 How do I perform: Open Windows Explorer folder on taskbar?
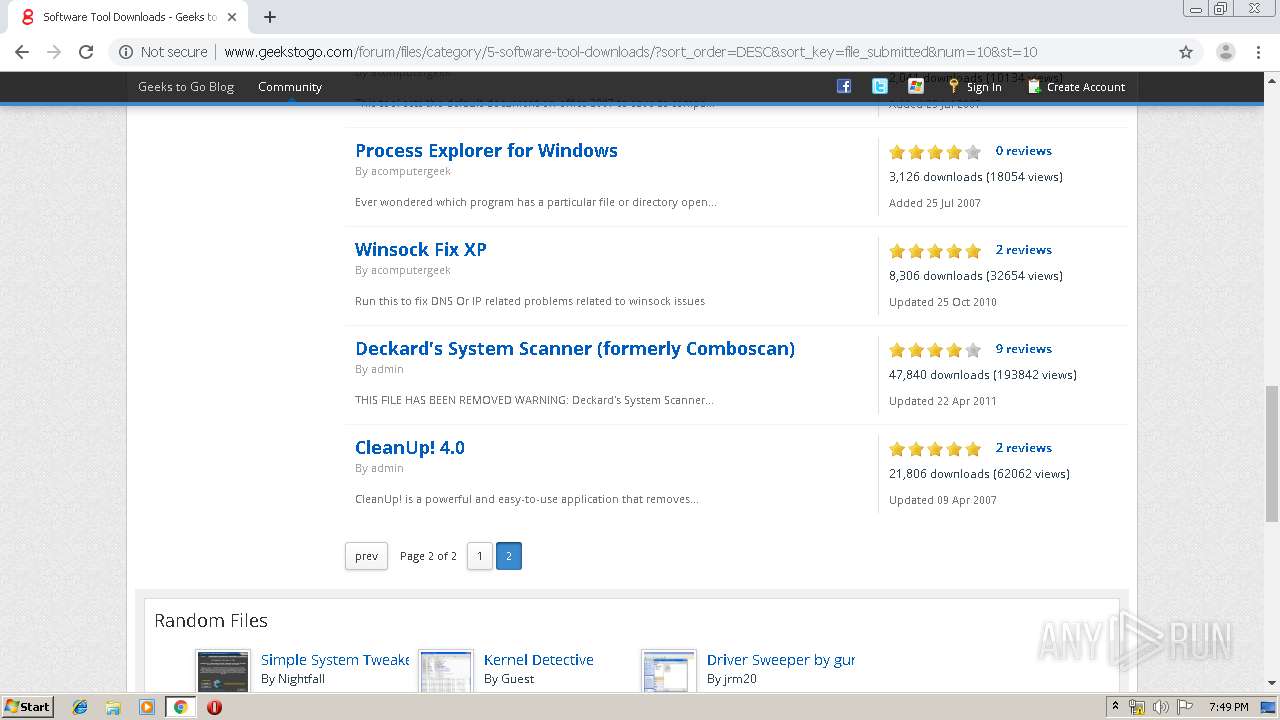pyautogui.click(x=113, y=707)
